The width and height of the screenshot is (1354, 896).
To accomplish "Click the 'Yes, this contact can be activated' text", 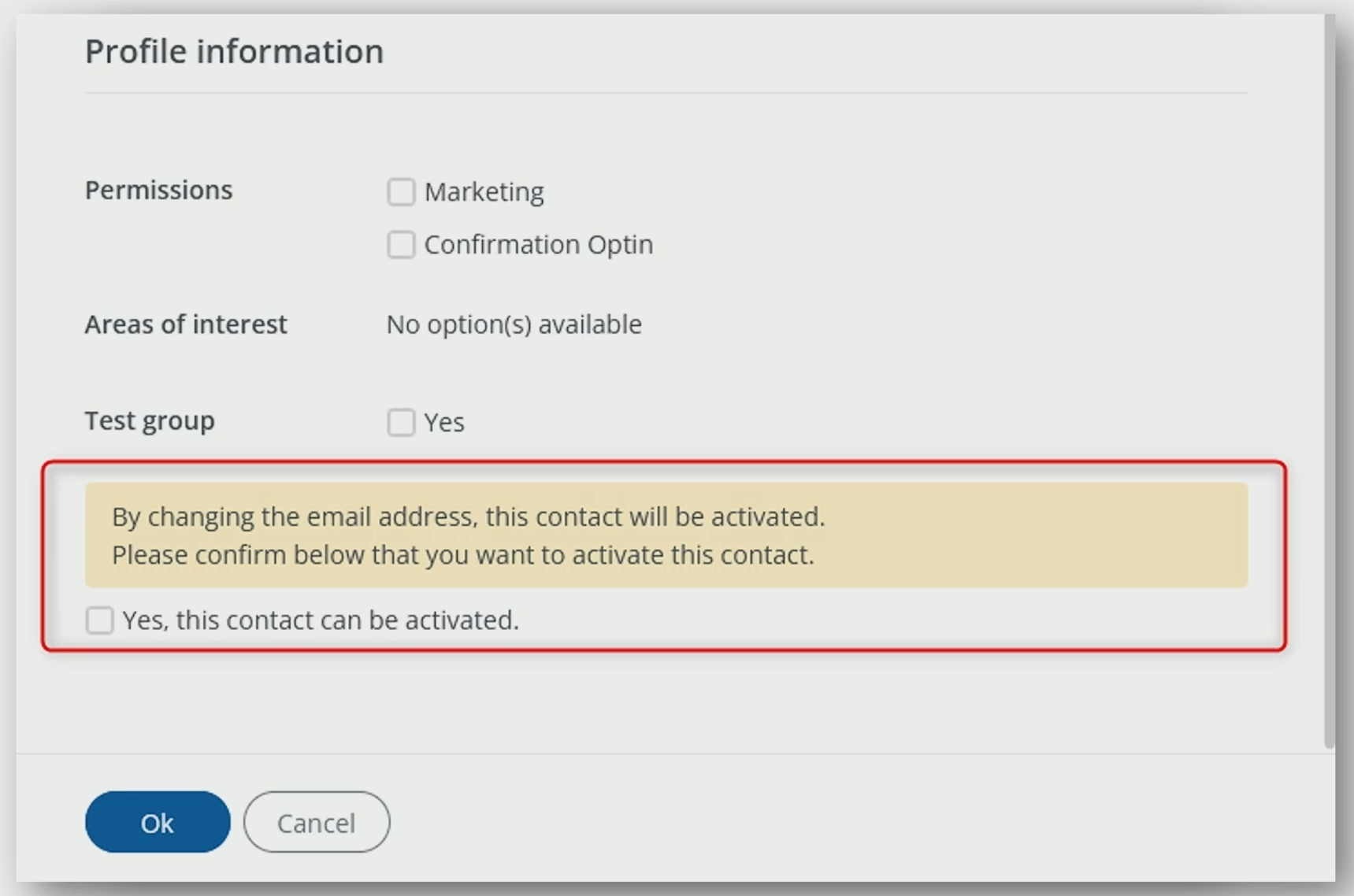I will tap(321, 620).
